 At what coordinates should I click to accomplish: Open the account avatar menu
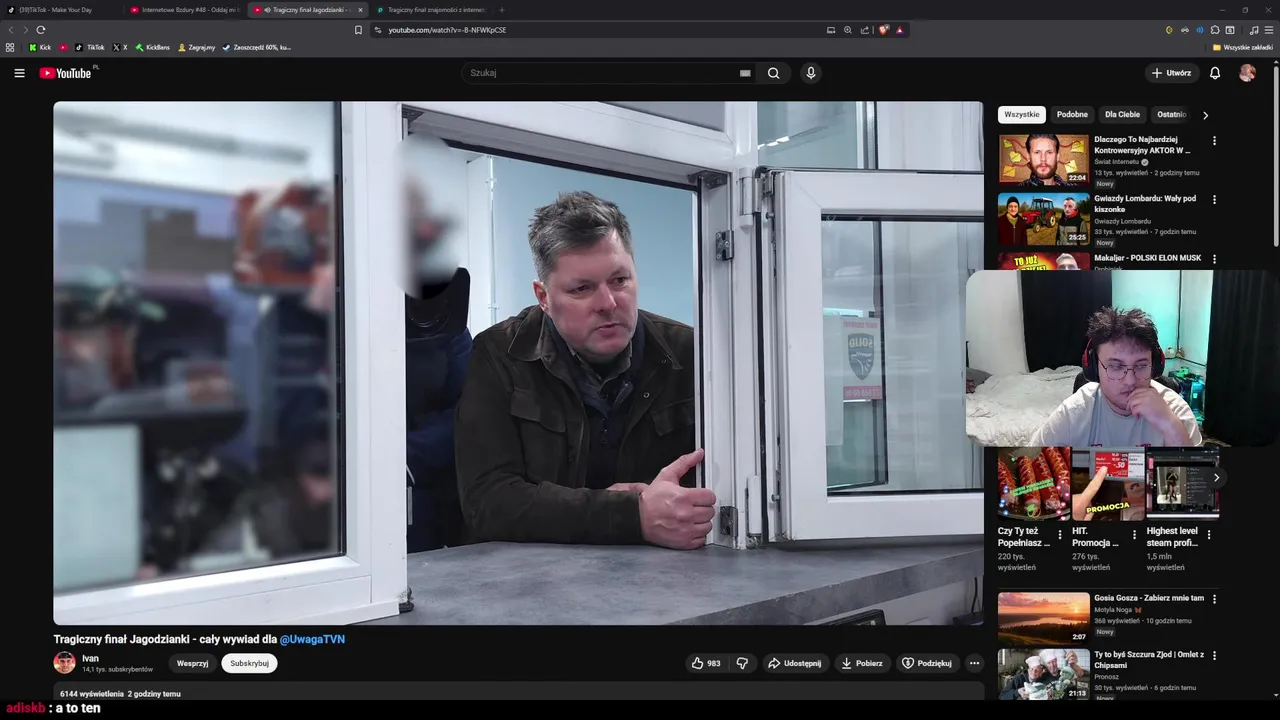click(1247, 73)
